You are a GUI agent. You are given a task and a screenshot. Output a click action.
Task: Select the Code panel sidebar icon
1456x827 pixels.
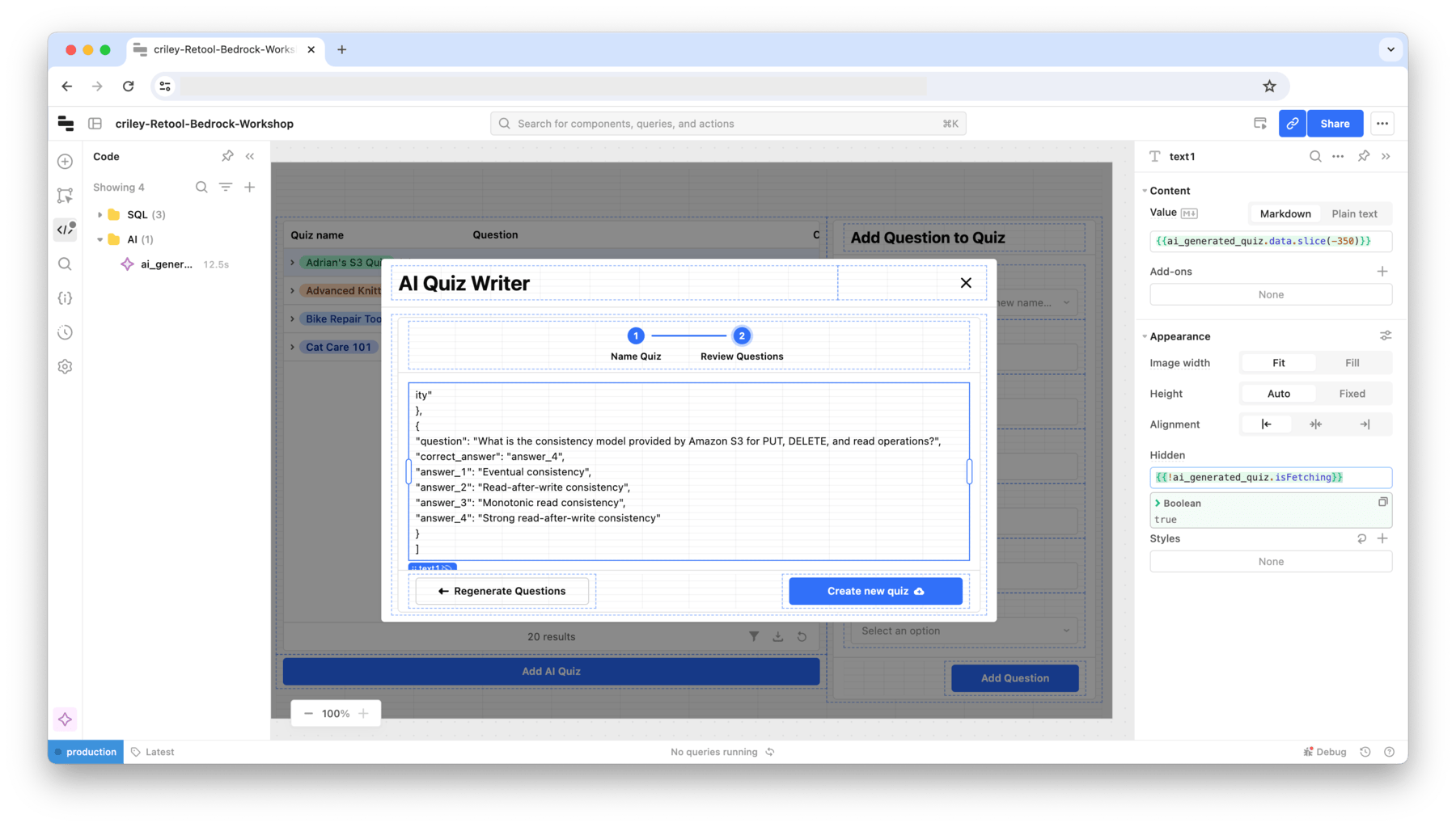tap(66, 230)
